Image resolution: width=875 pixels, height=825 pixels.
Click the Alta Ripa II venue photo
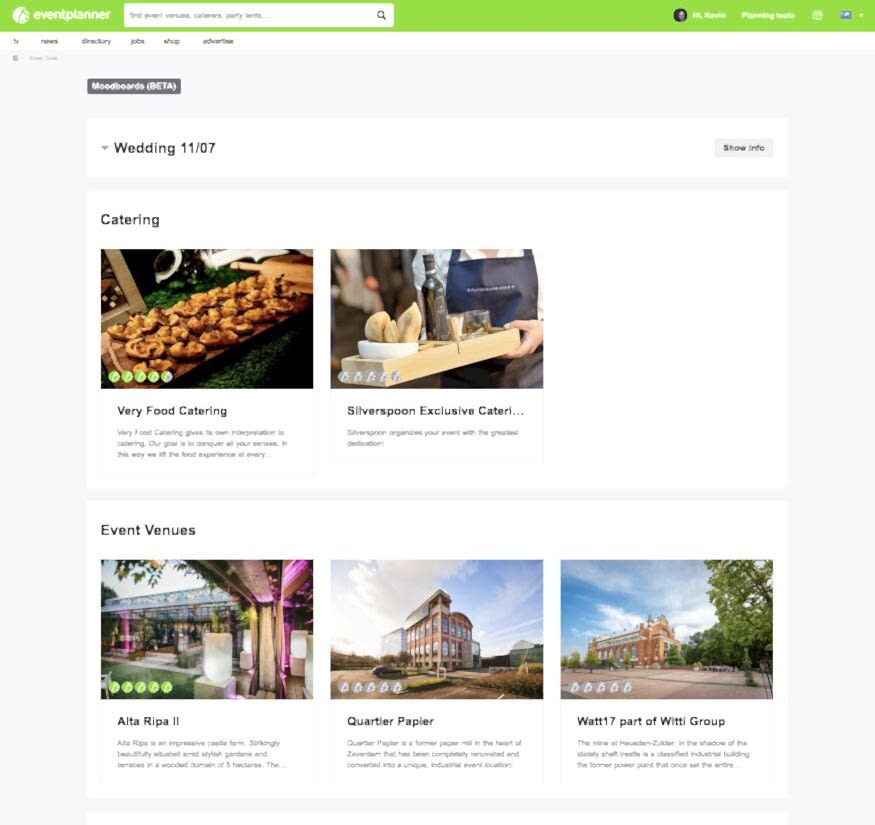click(x=207, y=629)
